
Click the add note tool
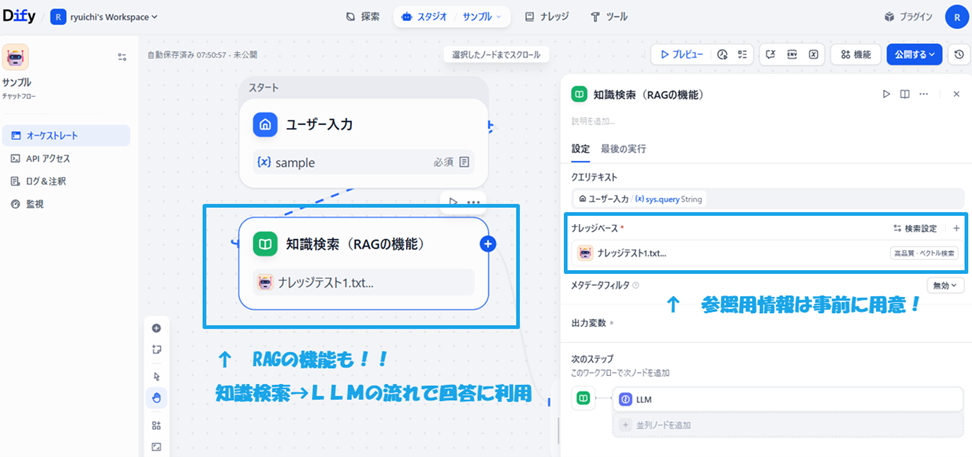[x=156, y=350]
